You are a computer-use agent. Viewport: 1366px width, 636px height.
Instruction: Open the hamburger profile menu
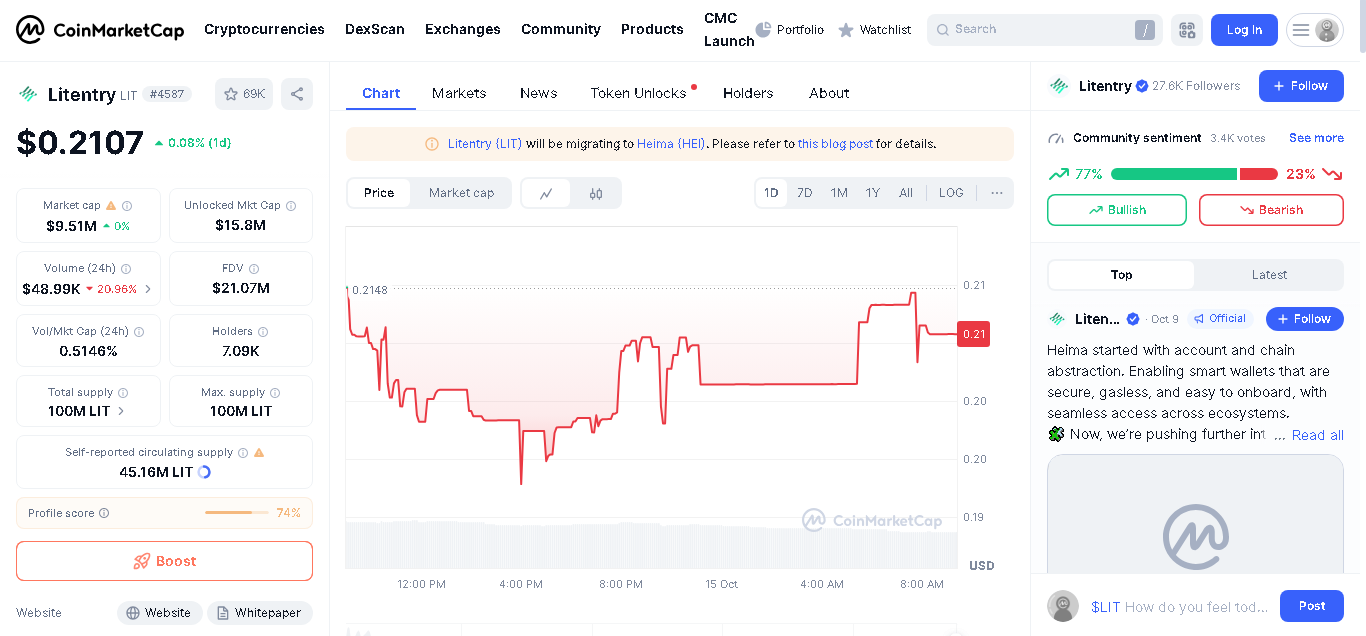coord(1314,30)
